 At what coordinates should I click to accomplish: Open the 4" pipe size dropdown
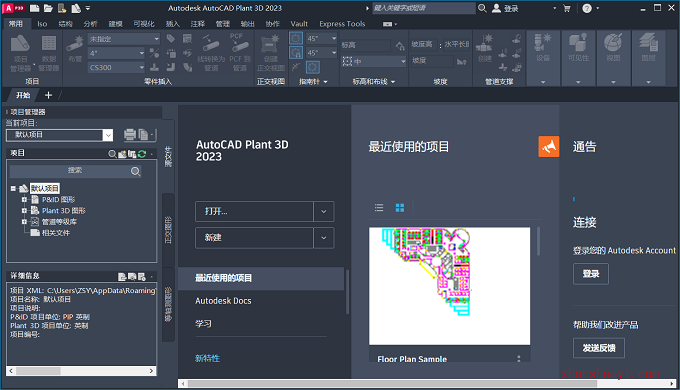tap(117, 53)
